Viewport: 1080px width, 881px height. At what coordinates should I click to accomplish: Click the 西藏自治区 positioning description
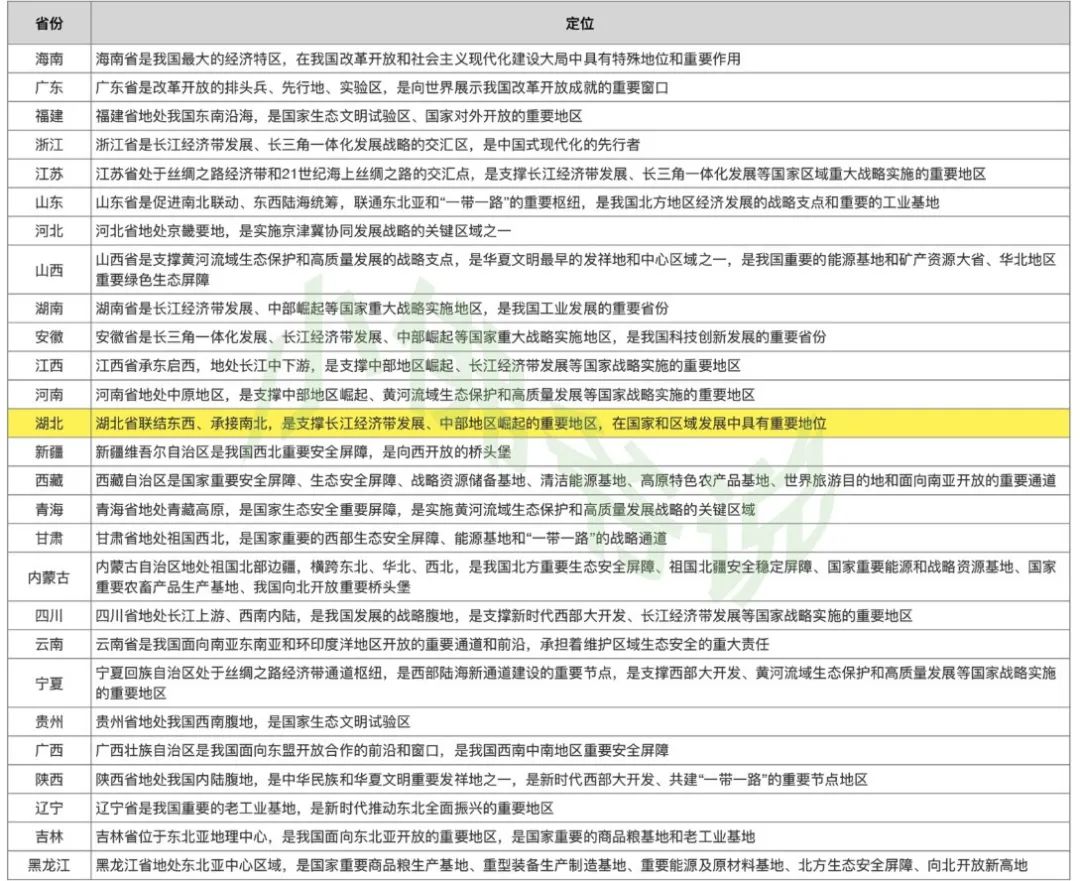coord(575,481)
